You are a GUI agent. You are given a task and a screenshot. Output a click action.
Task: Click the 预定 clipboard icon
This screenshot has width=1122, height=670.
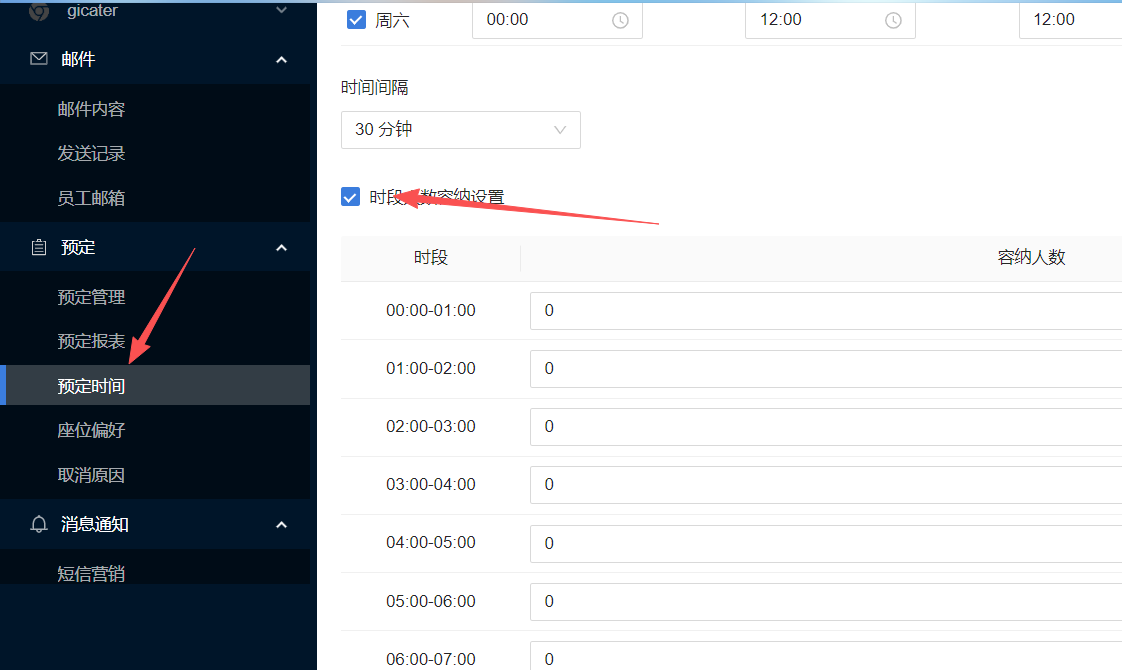pos(39,247)
